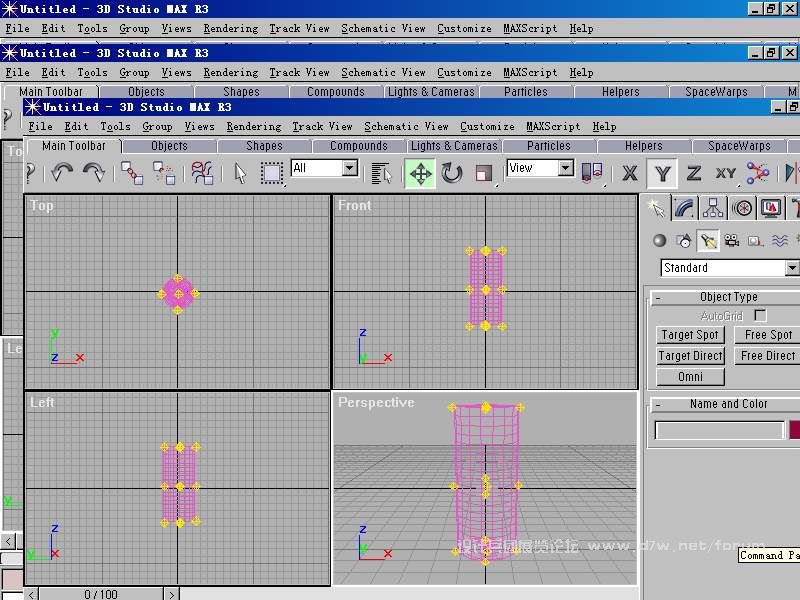Select Cameras category icon in Create panel
800x600 pixels.
(x=732, y=240)
